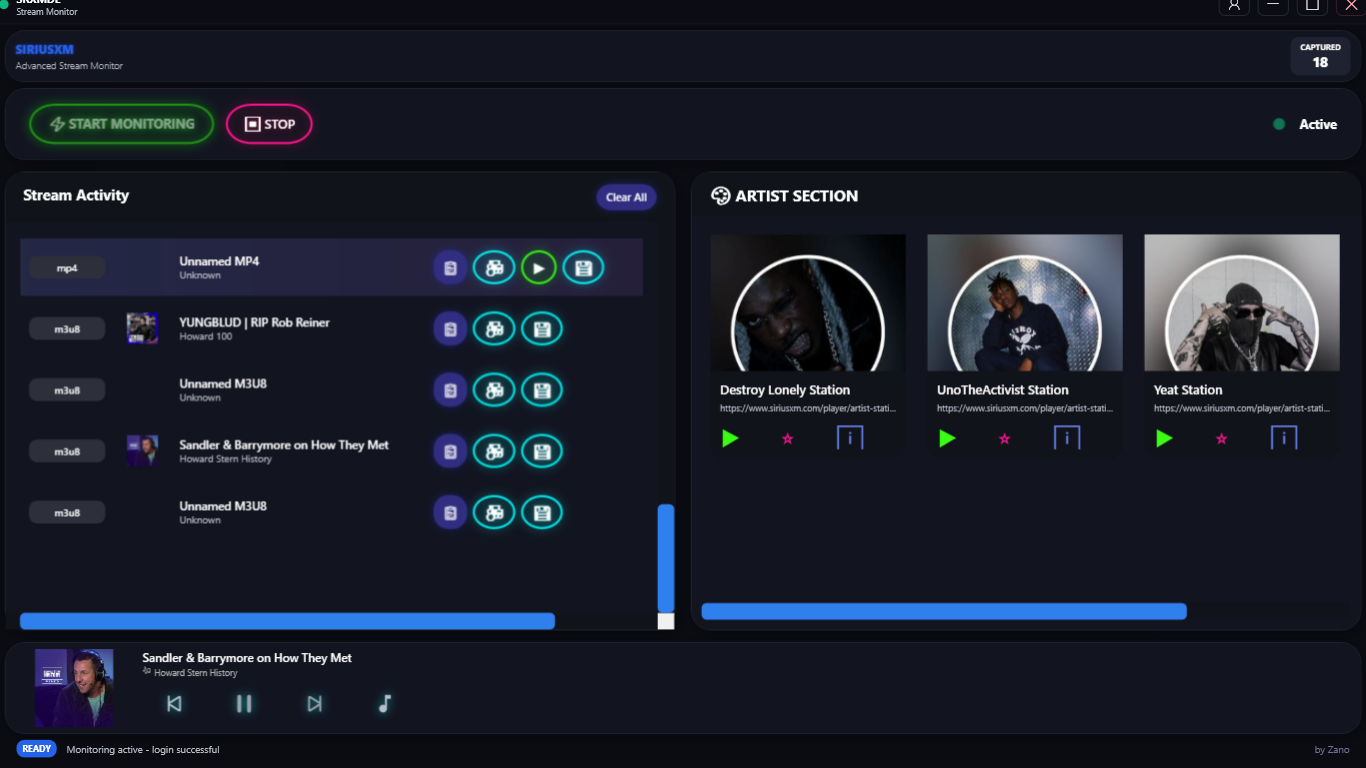Favorite Destroy Lonely Station with the star

[x=787, y=438]
